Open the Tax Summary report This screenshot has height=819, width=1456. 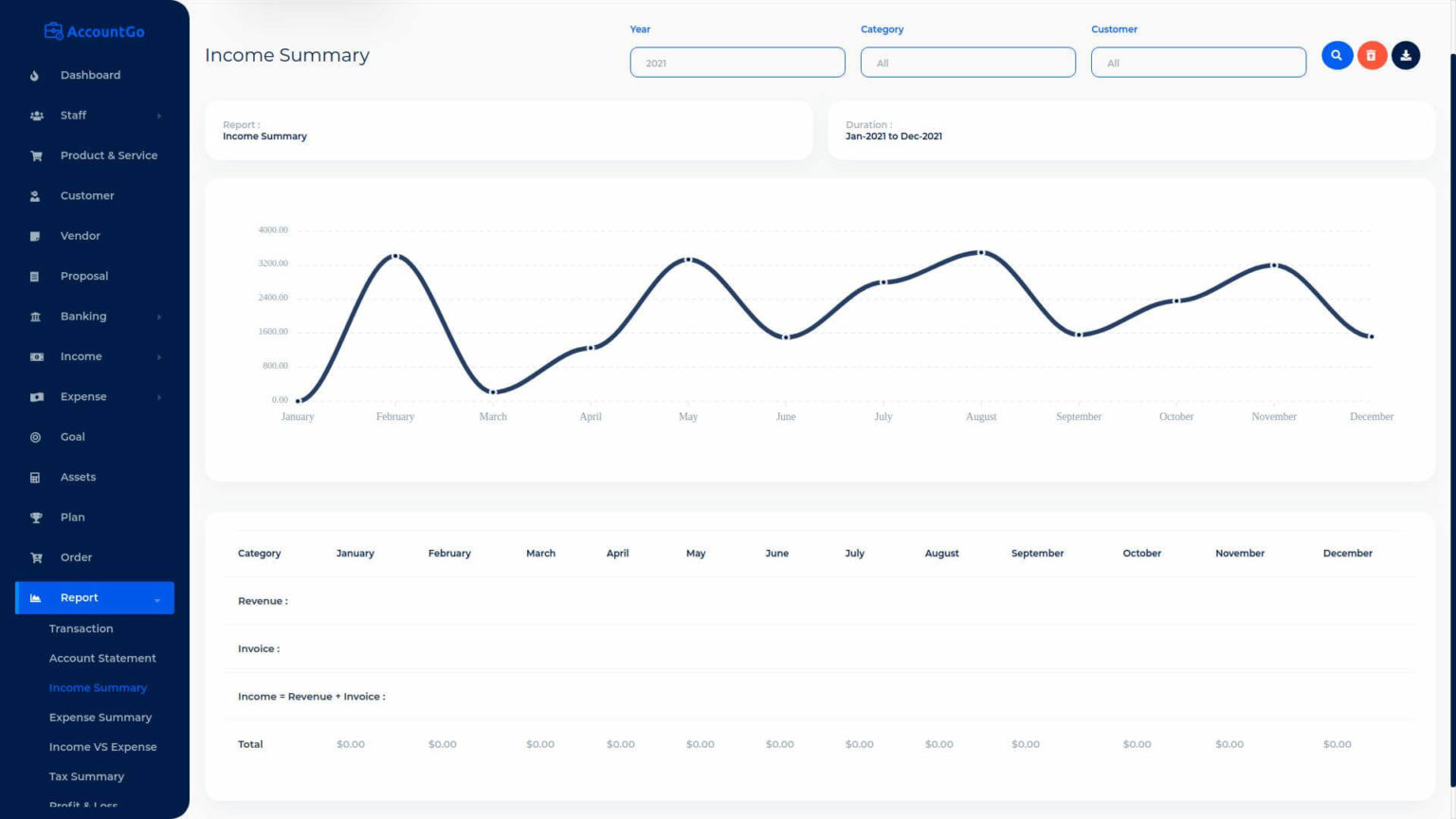pyautogui.click(x=86, y=776)
